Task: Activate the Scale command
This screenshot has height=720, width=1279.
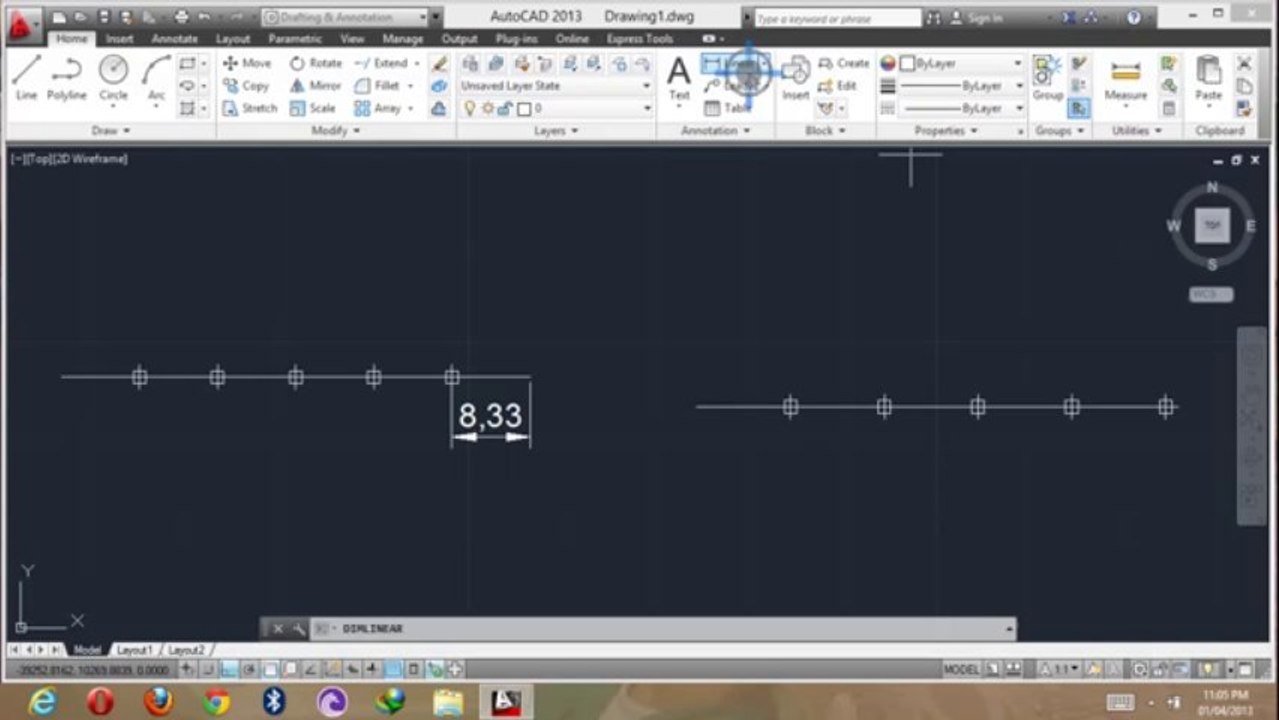Action: 313,108
